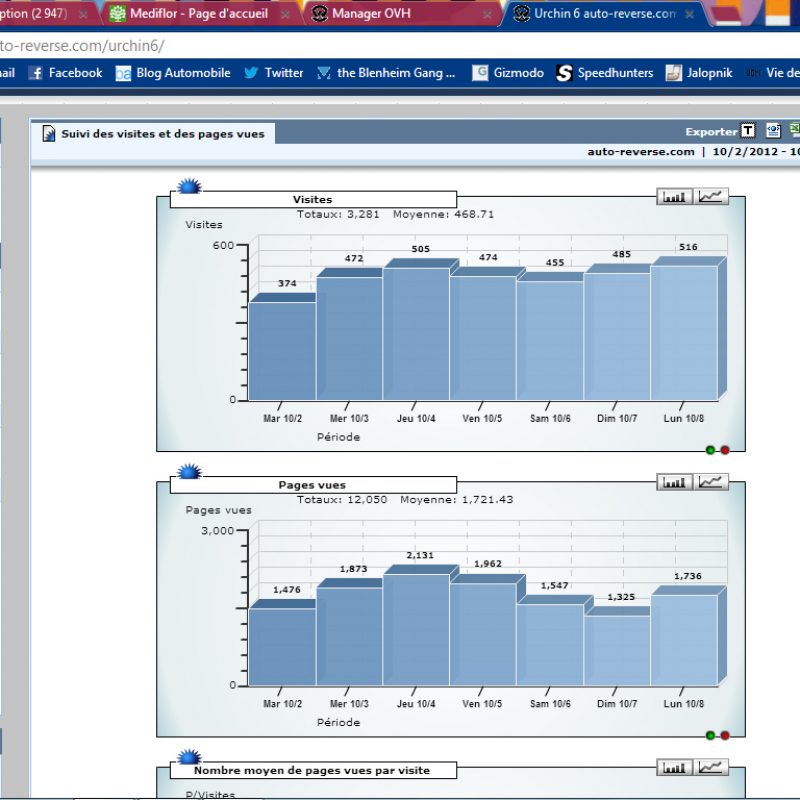The image size is (800, 800).
Task: Click green dot under Visites chart
Action: tap(710, 450)
